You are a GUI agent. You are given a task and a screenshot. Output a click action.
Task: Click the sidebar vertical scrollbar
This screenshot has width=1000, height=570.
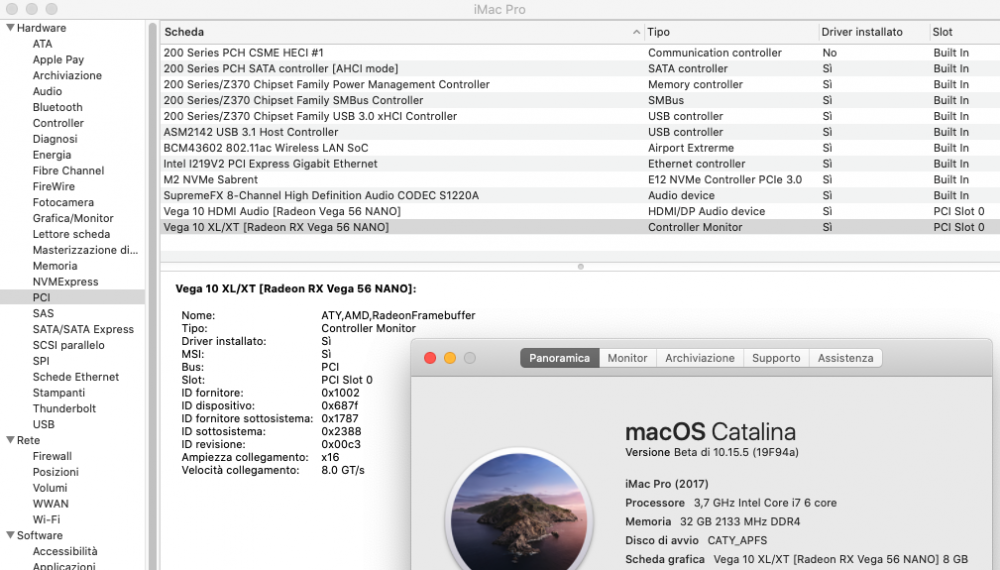pos(152,295)
